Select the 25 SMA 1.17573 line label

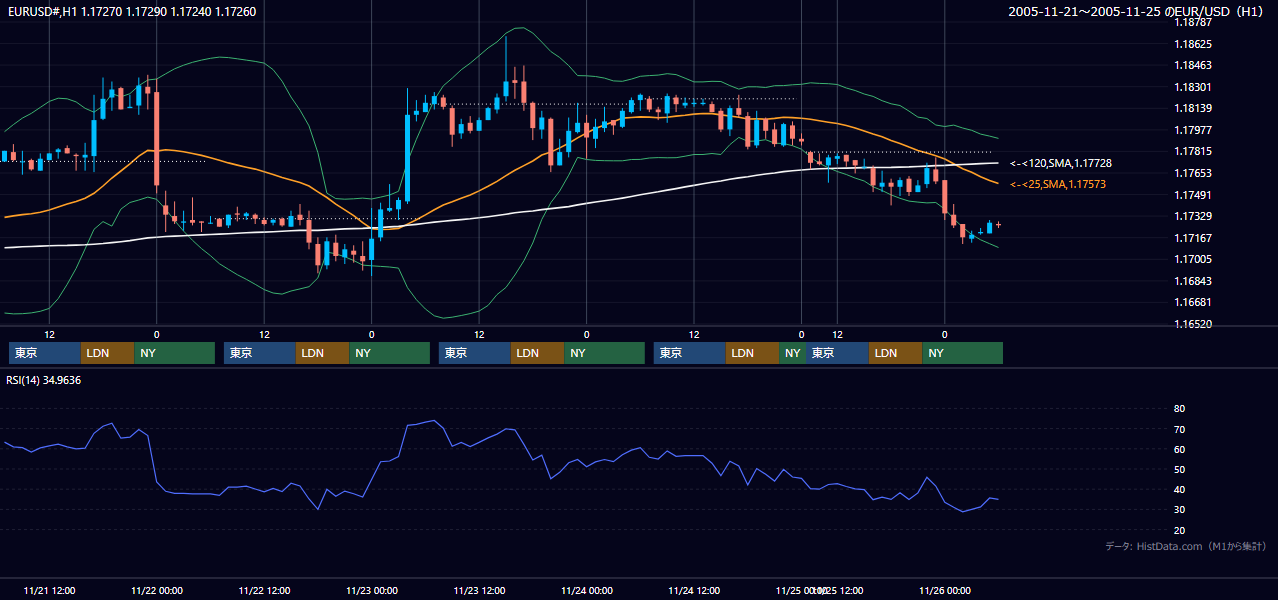click(1058, 185)
